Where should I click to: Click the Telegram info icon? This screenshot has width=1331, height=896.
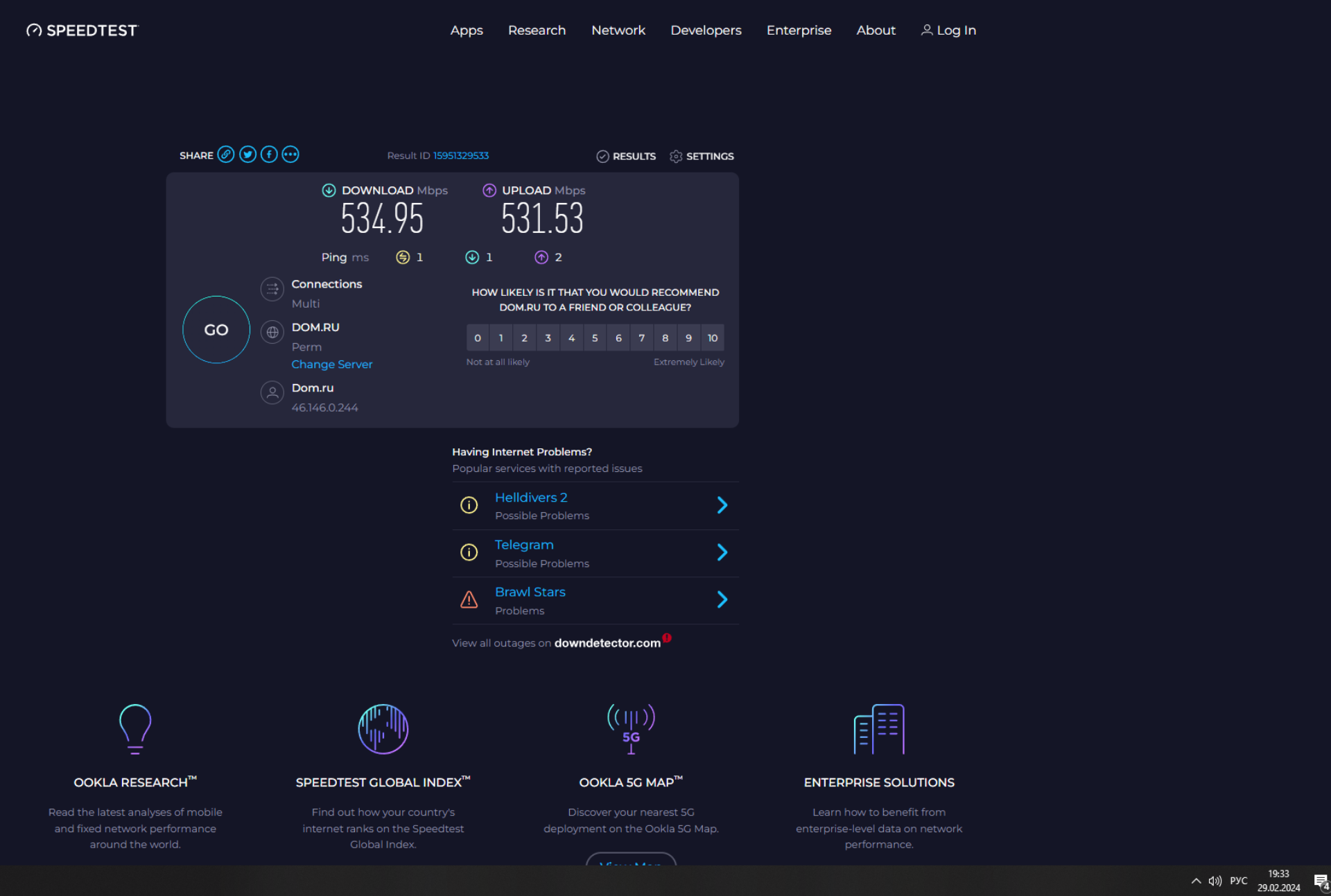point(469,552)
